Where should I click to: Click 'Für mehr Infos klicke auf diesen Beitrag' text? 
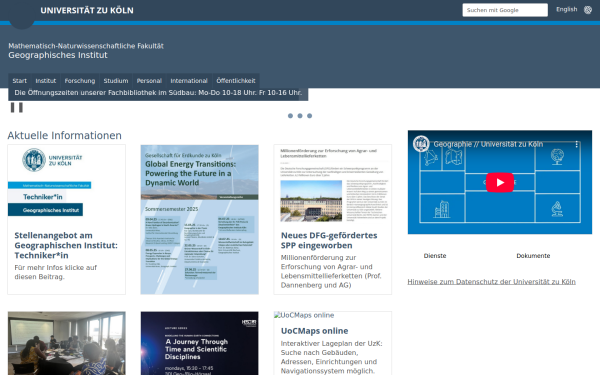pos(55,272)
